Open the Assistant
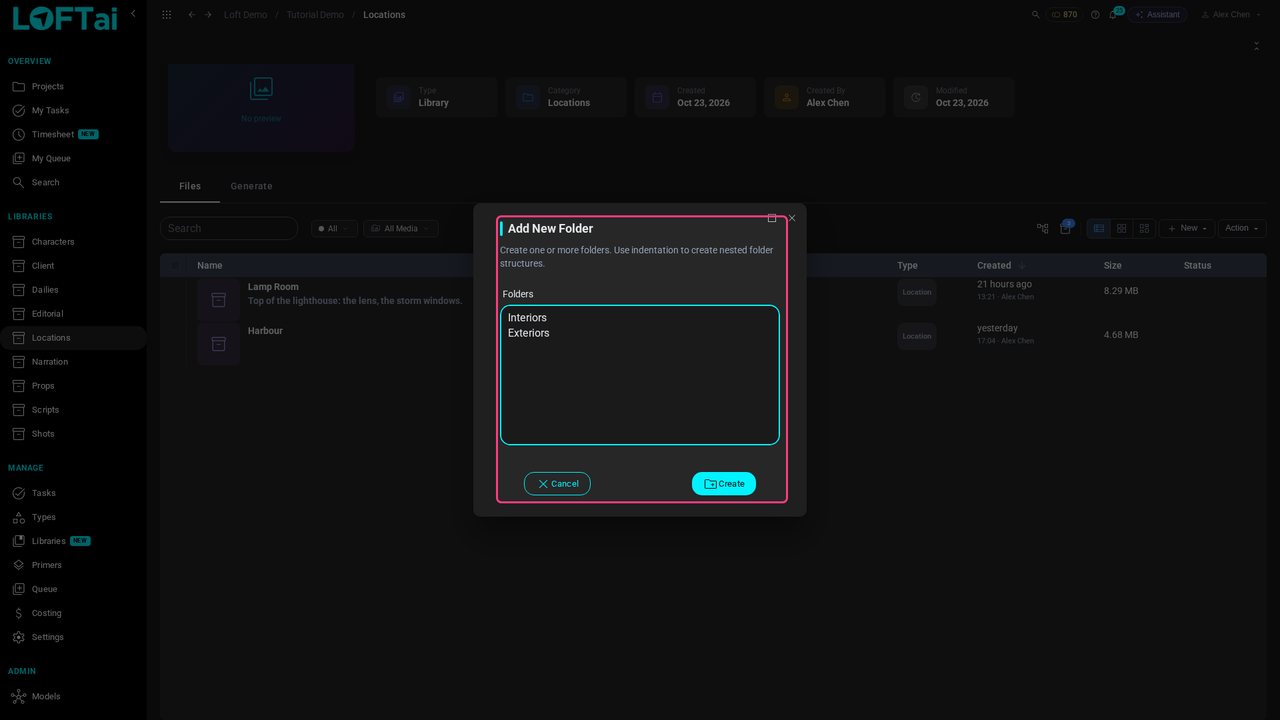Screen dimensions: 1280x720 pyautogui.click(x=1158, y=15)
